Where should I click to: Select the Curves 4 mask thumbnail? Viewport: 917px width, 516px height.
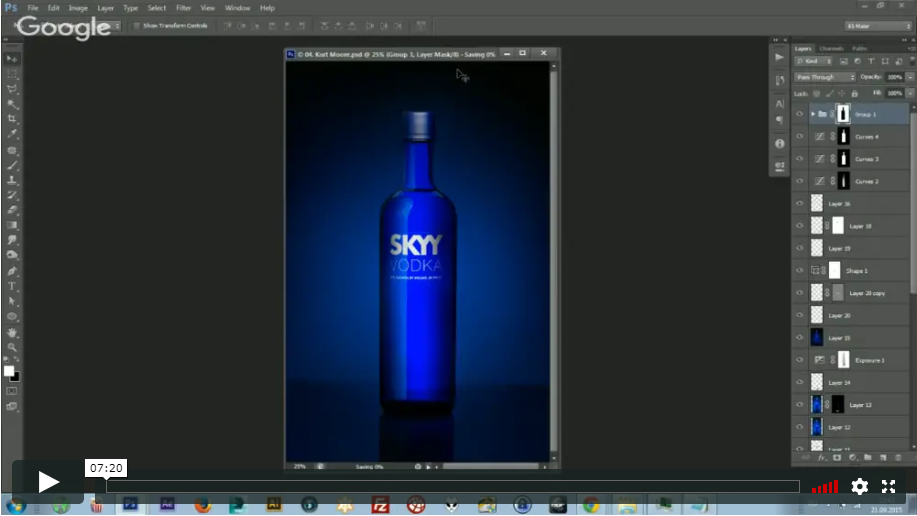click(843, 136)
